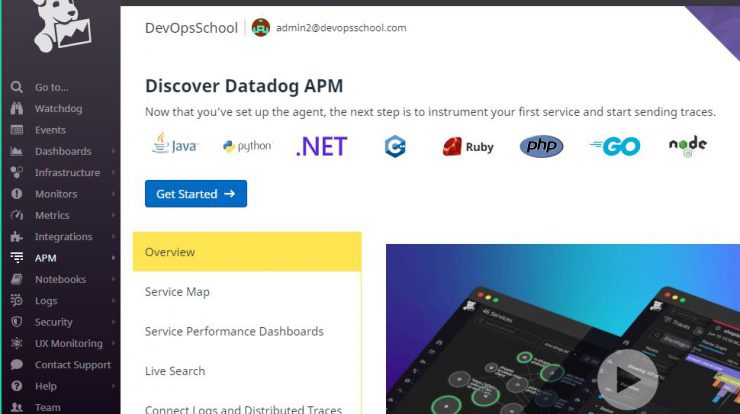Open Go to search magnifier icon
Viewport: 740px width, 414px height.
point(17,87)
